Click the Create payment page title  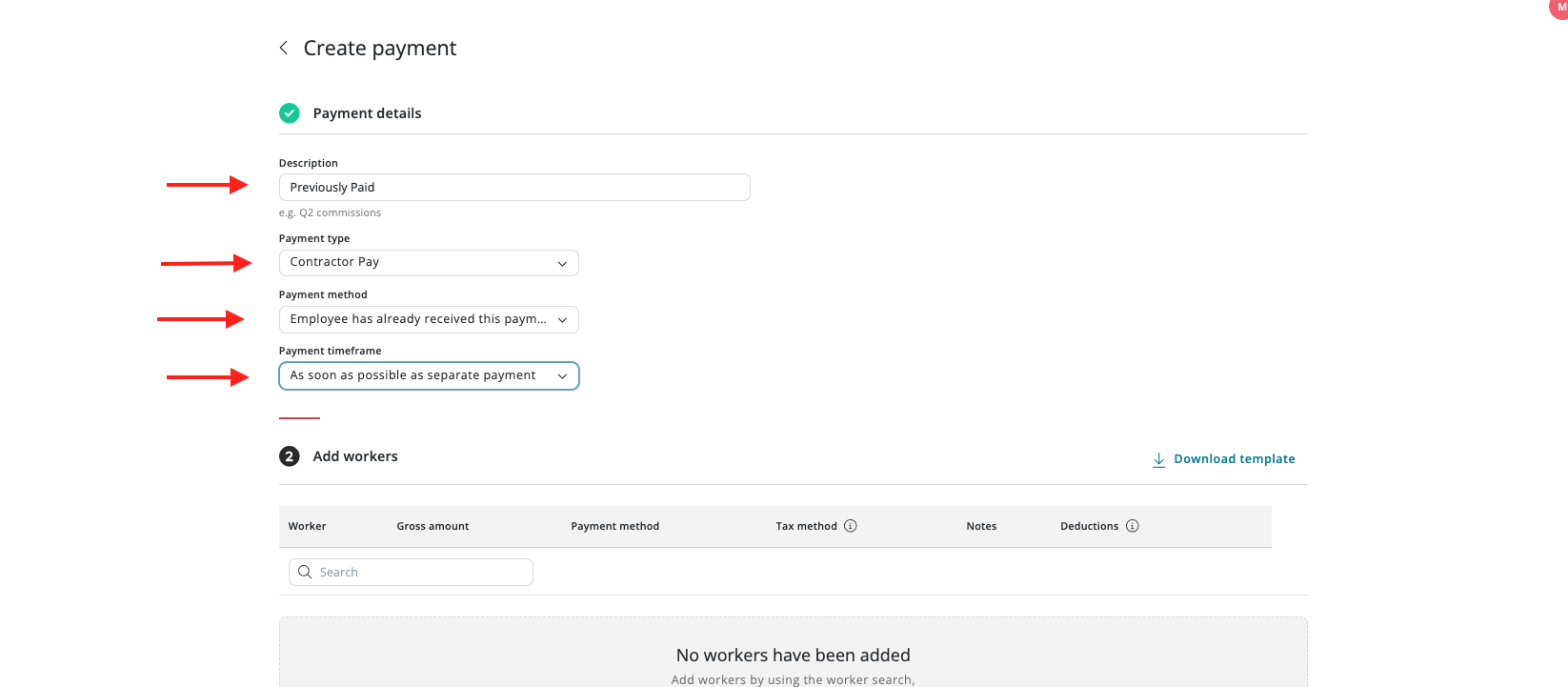[380, 49]
